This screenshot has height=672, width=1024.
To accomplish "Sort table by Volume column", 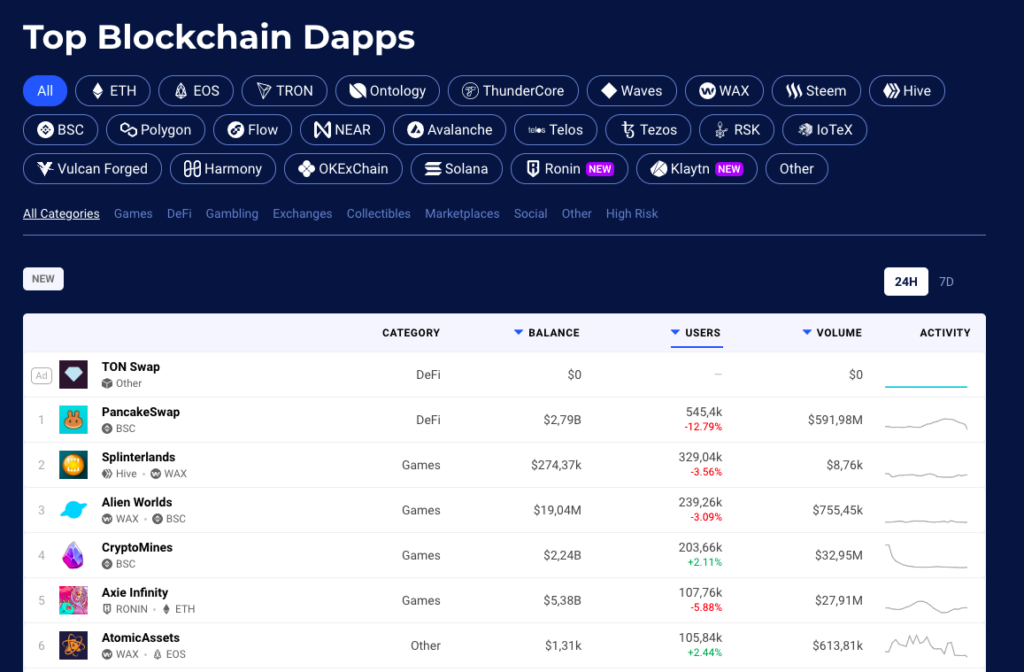I will pos(832,333).
